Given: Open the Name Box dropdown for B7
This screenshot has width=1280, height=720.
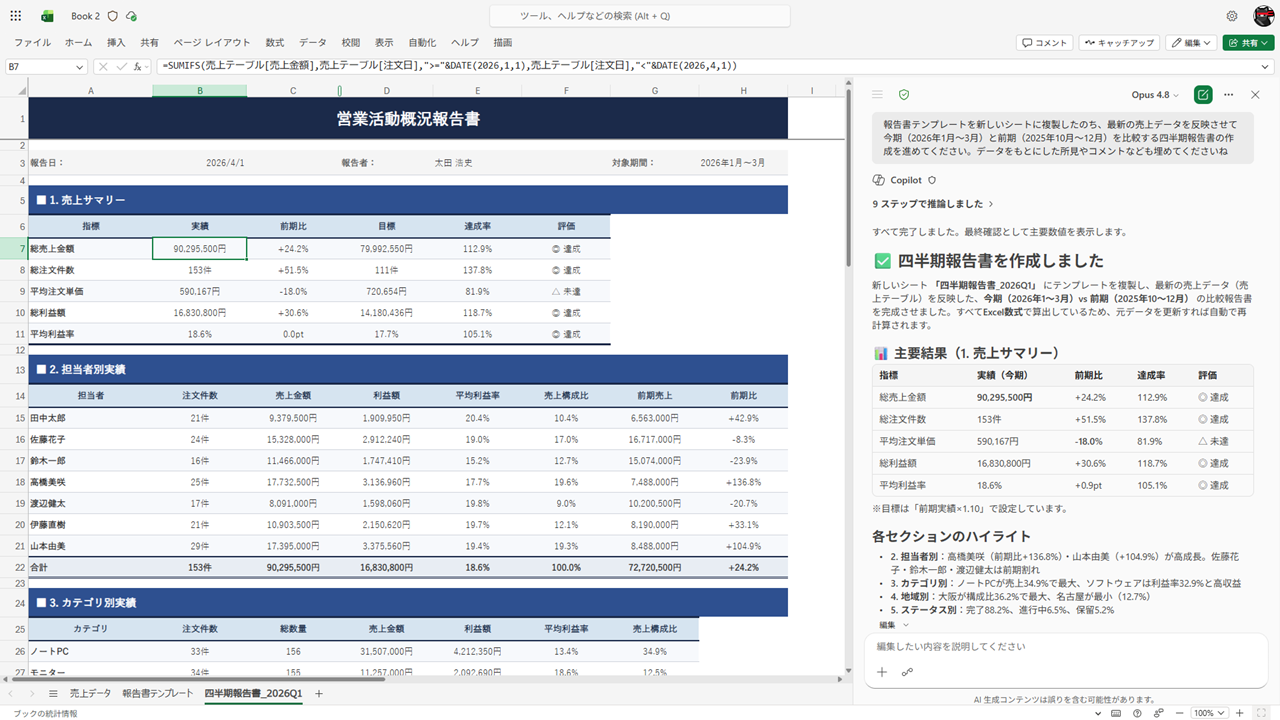Looking at the screenshot, I should click(80, 66).
